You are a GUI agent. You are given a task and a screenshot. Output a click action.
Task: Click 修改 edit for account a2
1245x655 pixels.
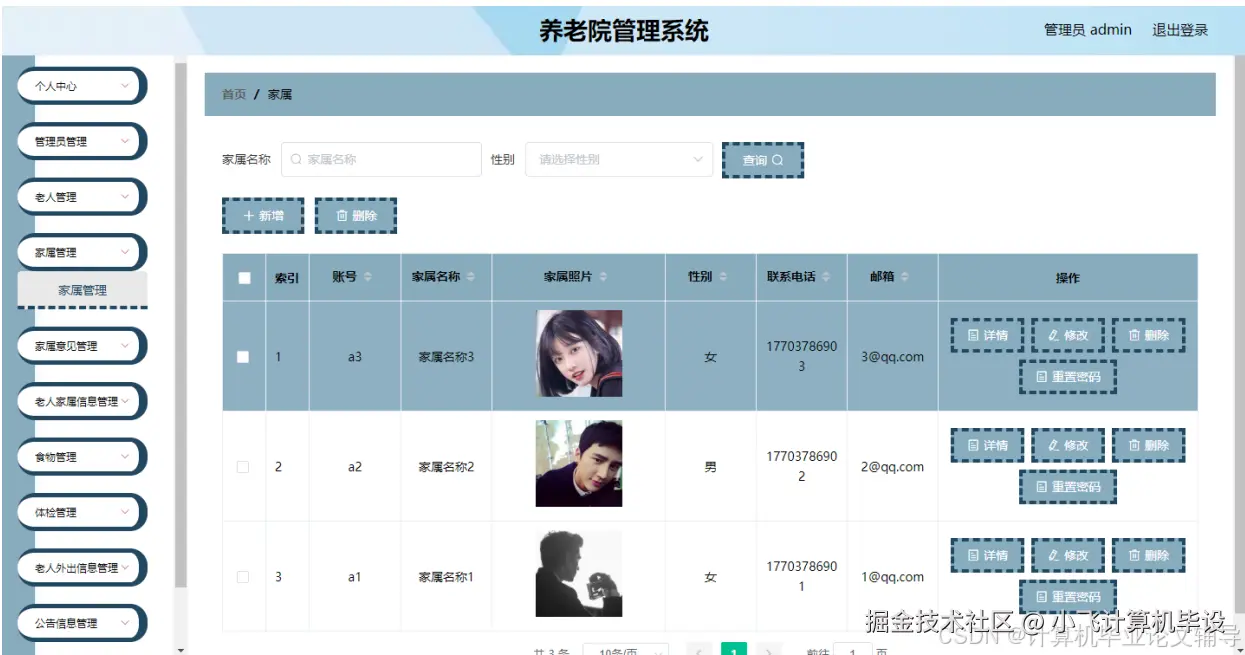click(x=1068, y=446)
